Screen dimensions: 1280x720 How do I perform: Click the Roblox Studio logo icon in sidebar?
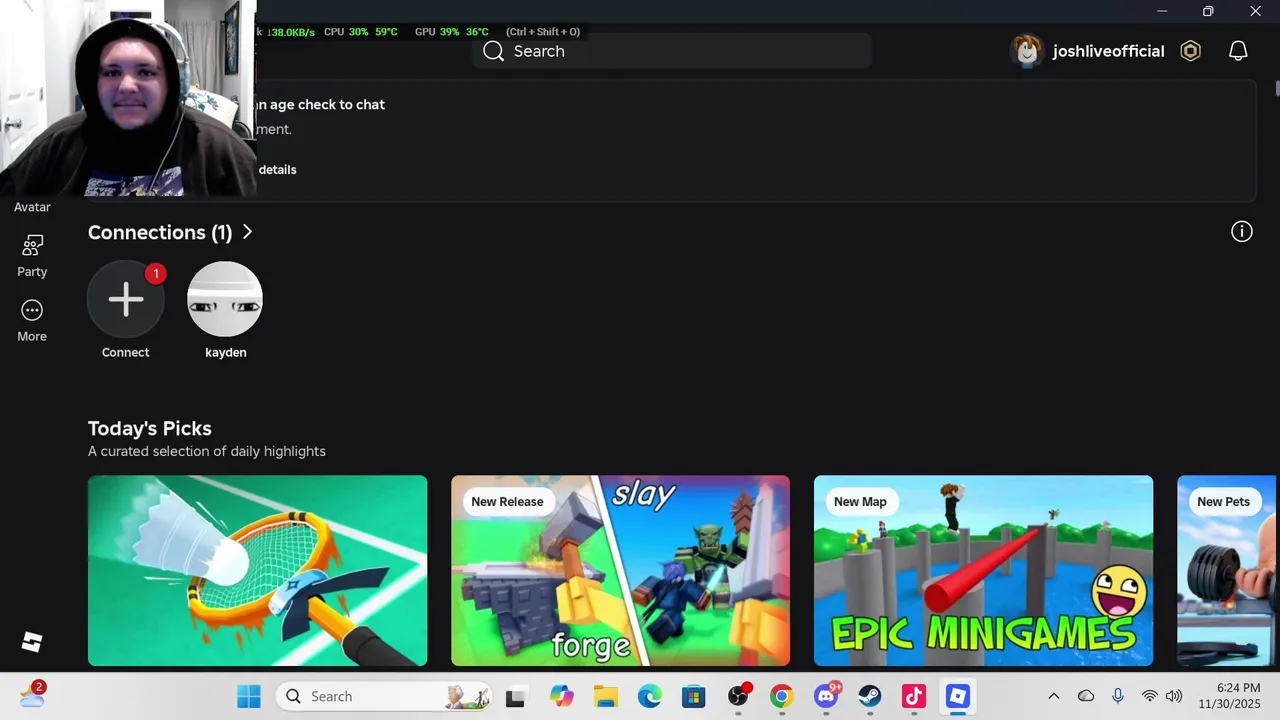pyautogui.click(x=32, y=642)
